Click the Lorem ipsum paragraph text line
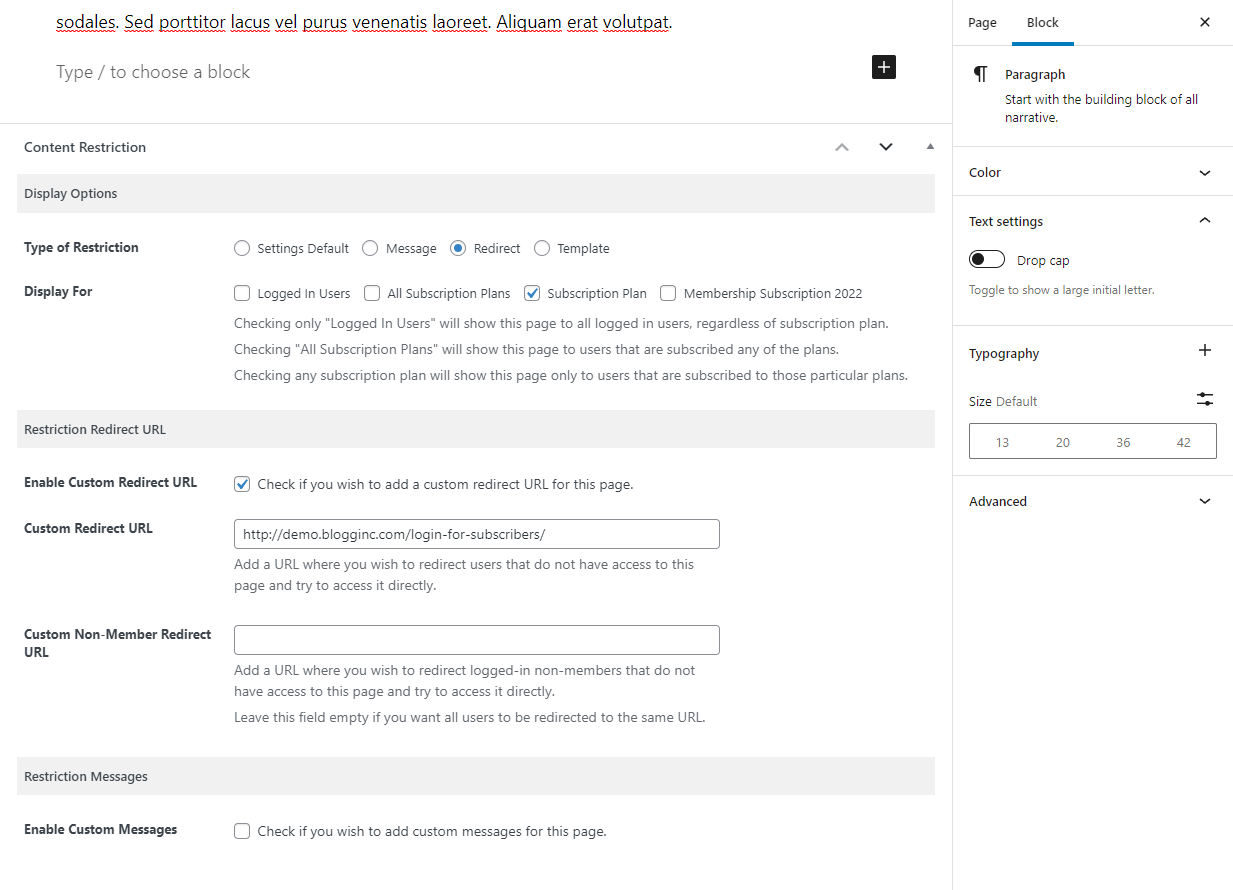This screenshot has width=1233, height=890. (x=364, y=21)
